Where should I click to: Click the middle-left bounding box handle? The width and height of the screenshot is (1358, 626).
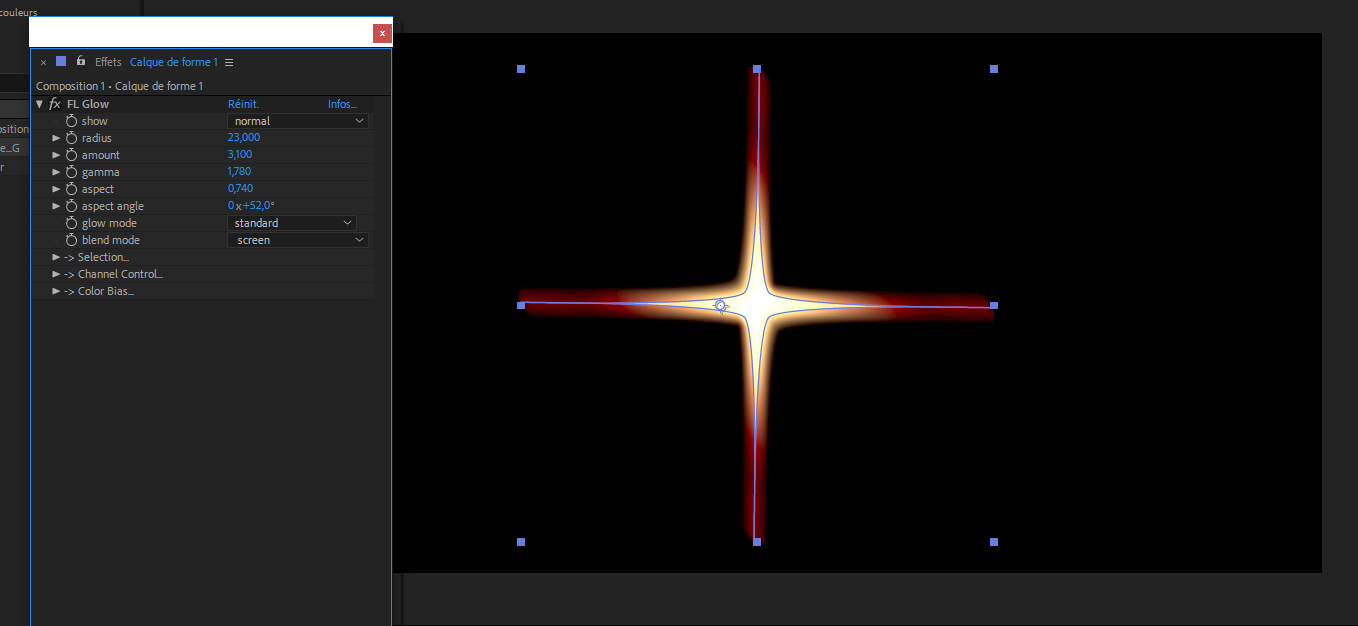pyautogui.click(x=521, y=305)
